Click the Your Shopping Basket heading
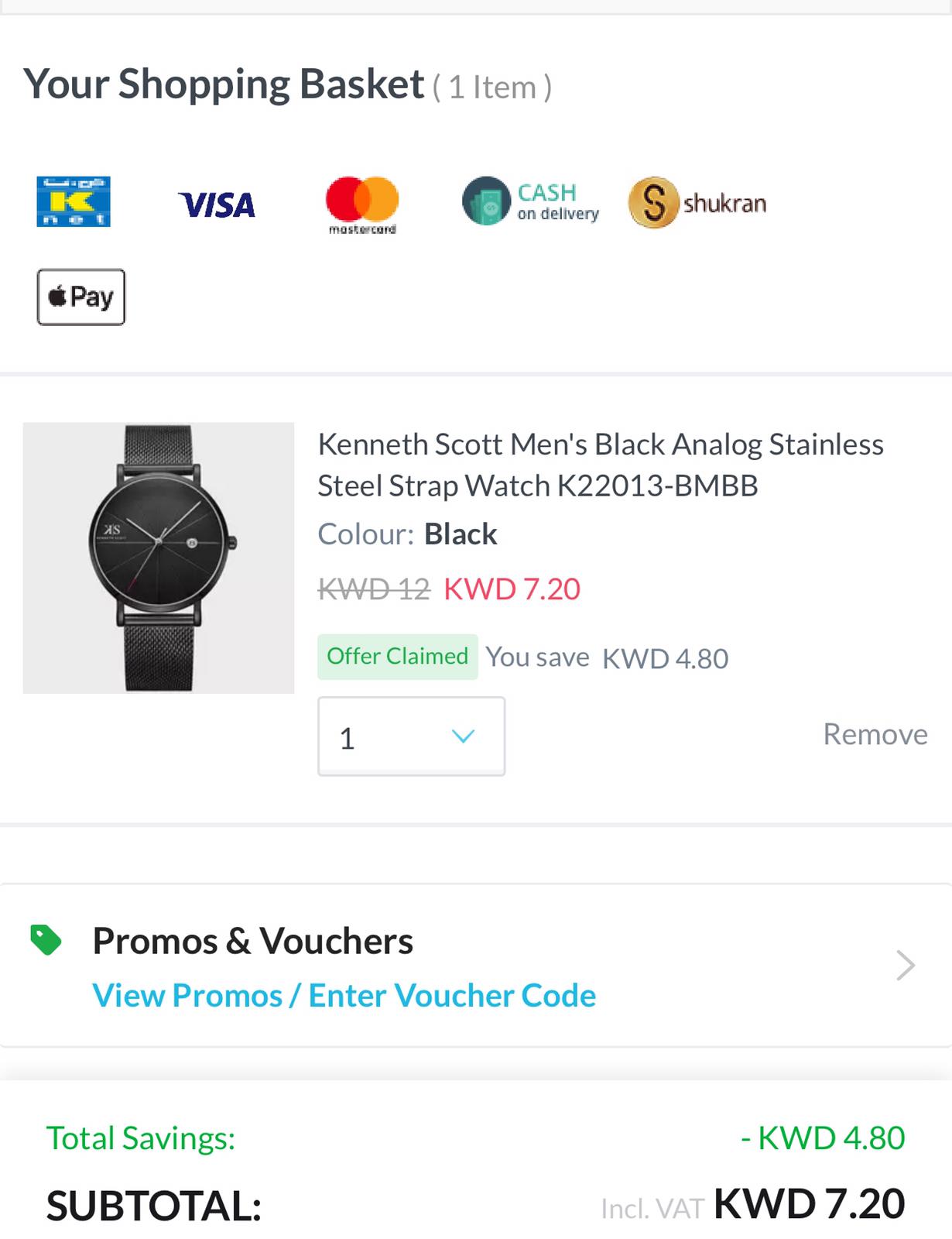 (224, 84)
